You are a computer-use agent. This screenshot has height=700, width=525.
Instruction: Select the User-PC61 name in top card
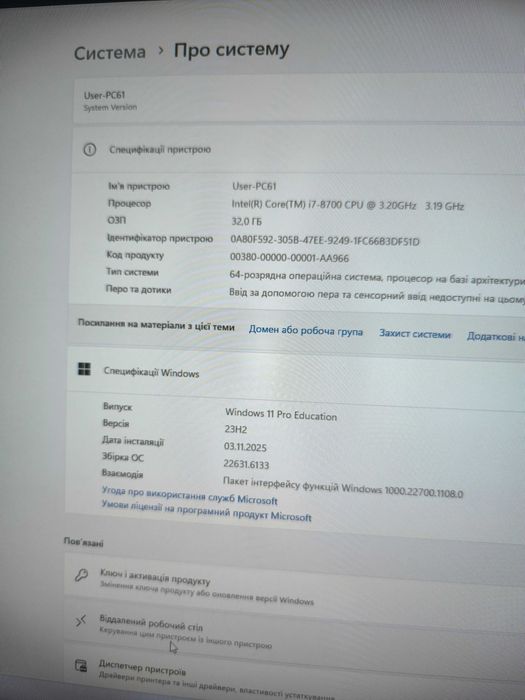104,95
